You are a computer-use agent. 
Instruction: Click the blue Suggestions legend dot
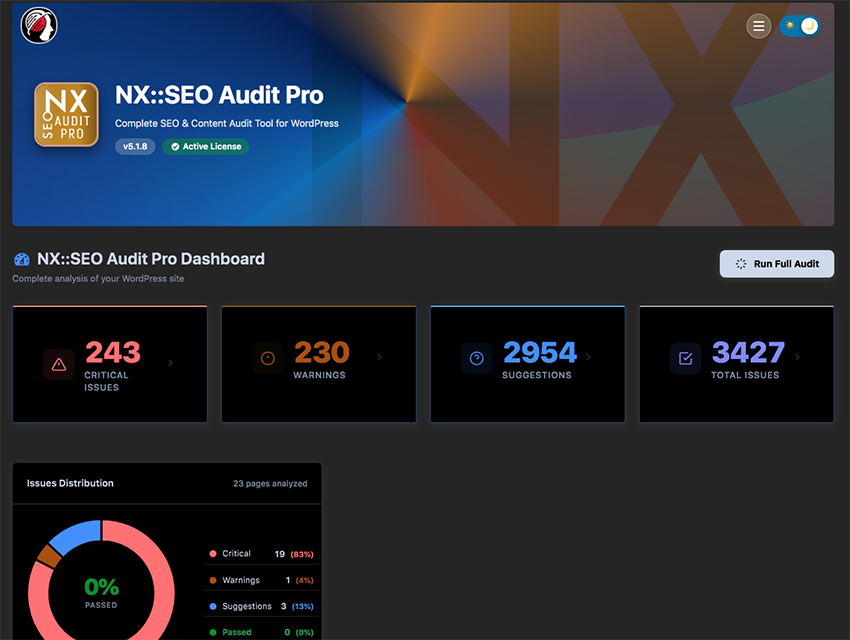coord(213,606)
